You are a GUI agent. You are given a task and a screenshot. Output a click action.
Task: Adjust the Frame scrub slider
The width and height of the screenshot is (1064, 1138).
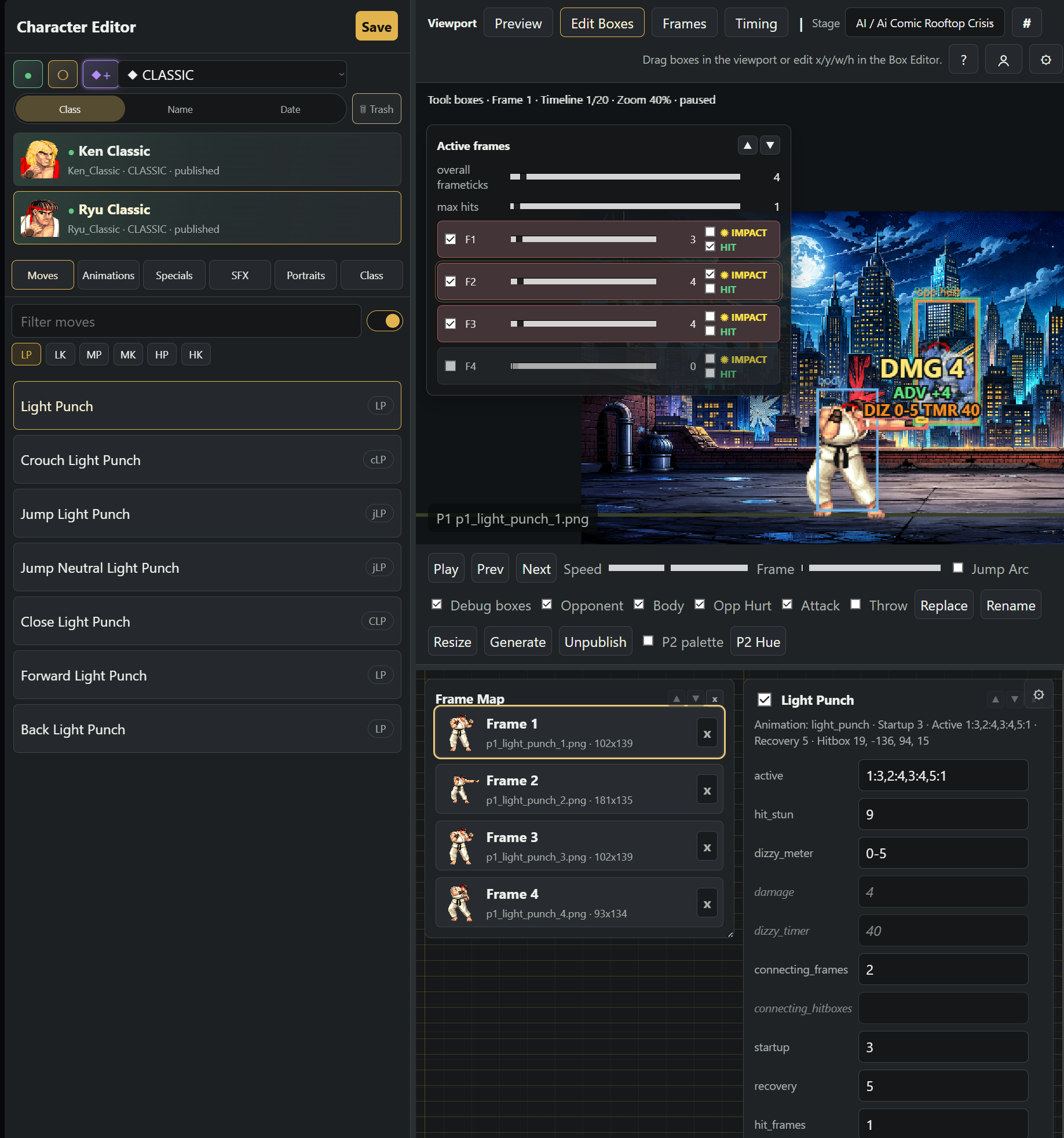871,568
